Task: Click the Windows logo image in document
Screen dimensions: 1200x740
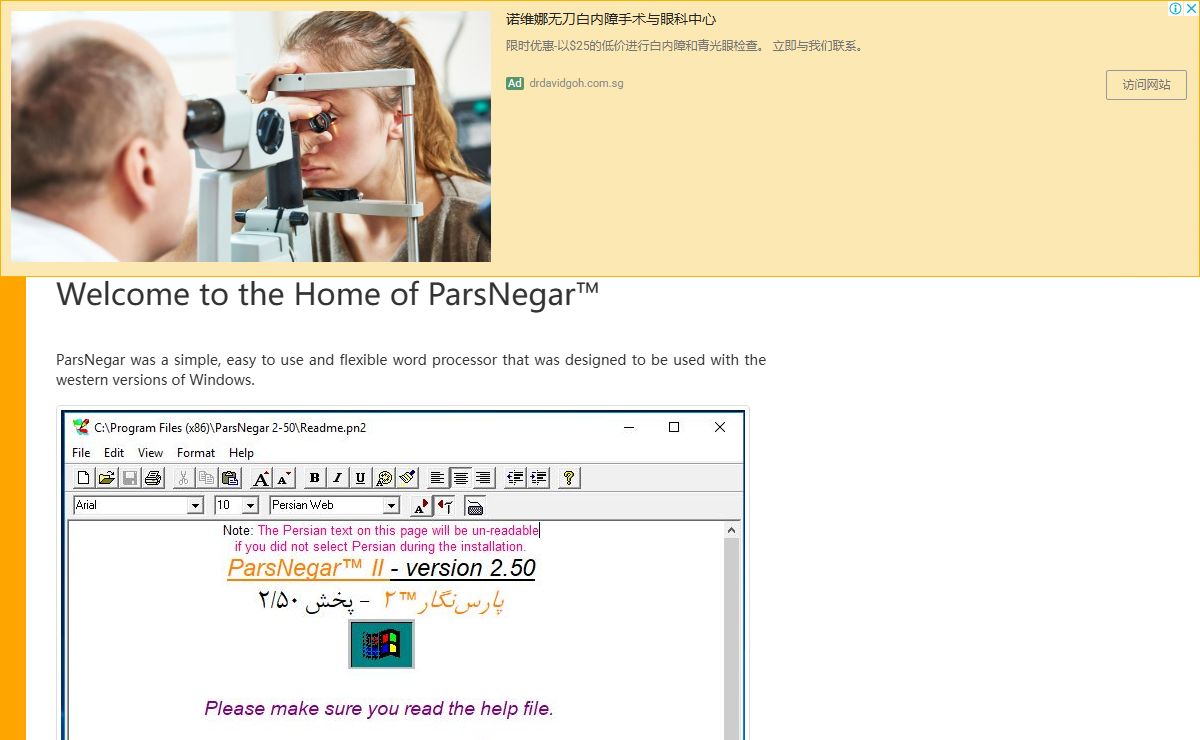Action: tap(381, 644)
